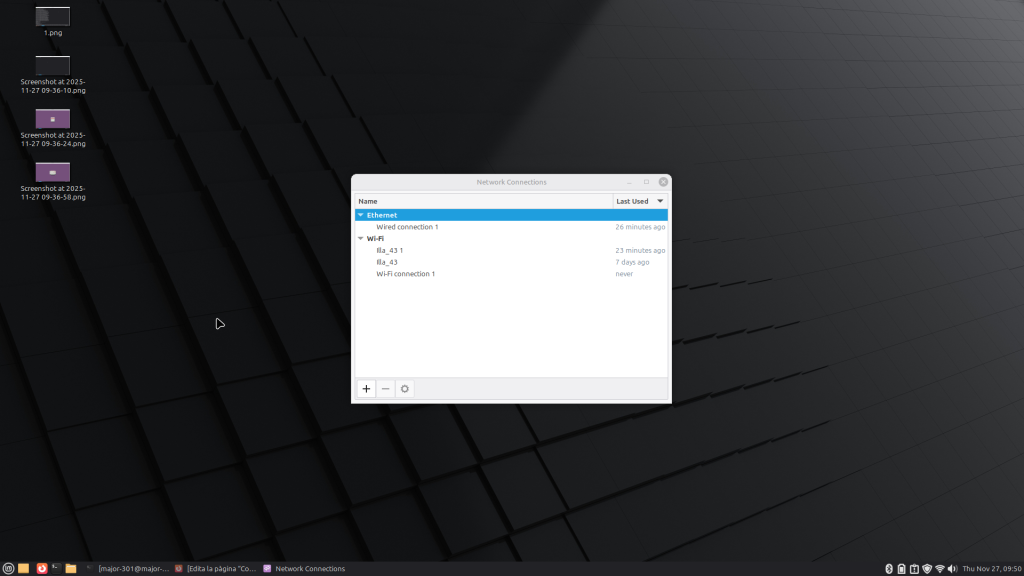Open the Linux Mint start menu
The height and width of the screenshot is (576, 1024).
tap(9, 568)
